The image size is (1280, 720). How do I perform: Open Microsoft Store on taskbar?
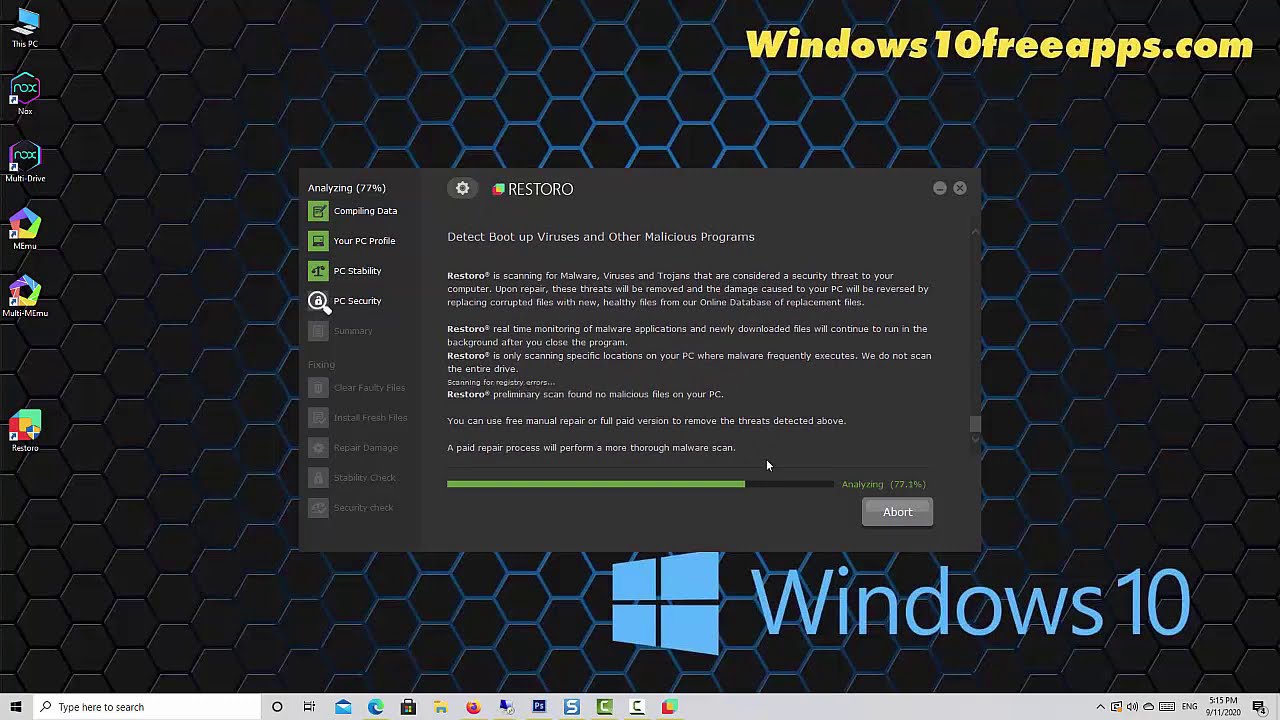coord(408,707)
